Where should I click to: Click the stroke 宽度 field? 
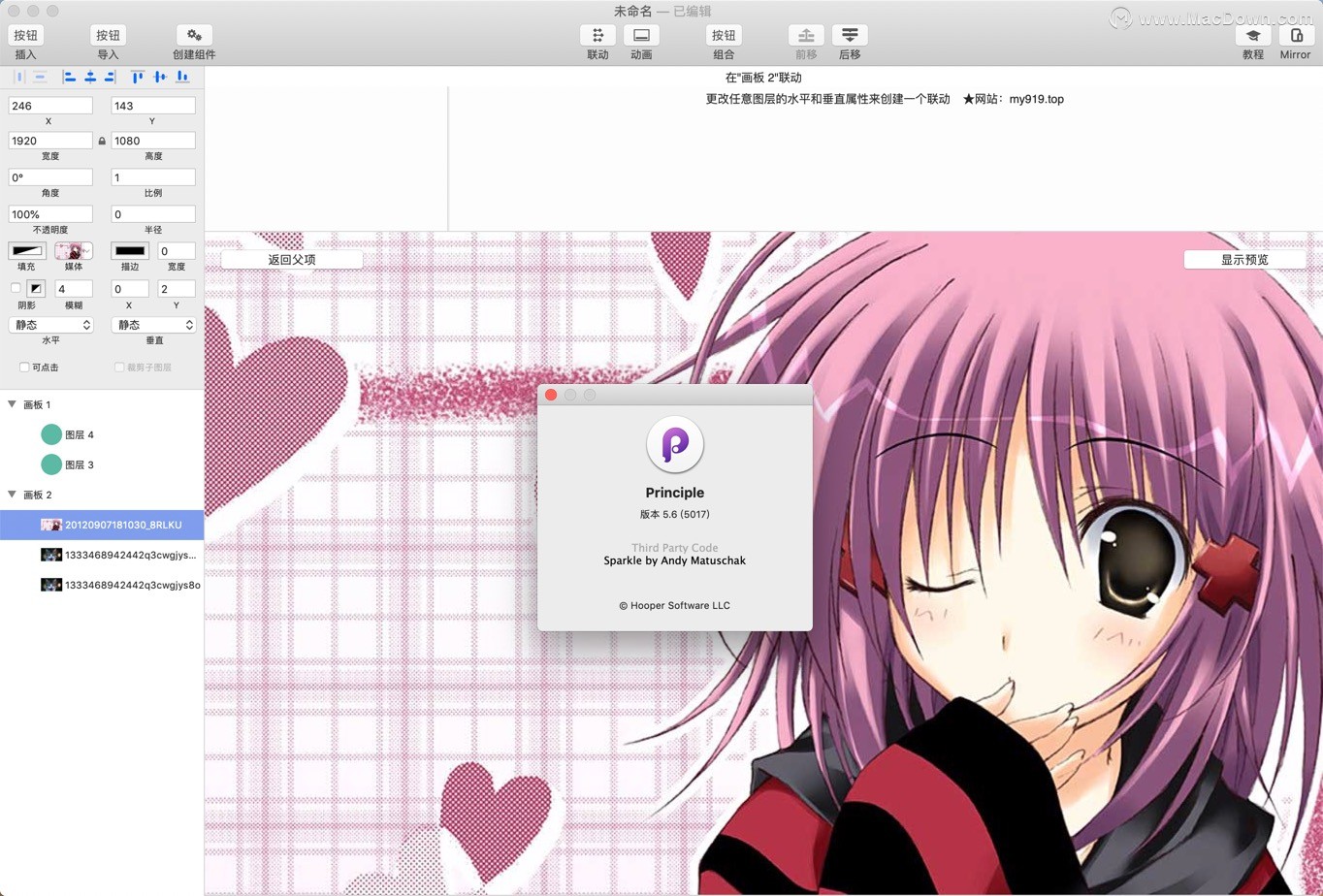click(177, 251)
